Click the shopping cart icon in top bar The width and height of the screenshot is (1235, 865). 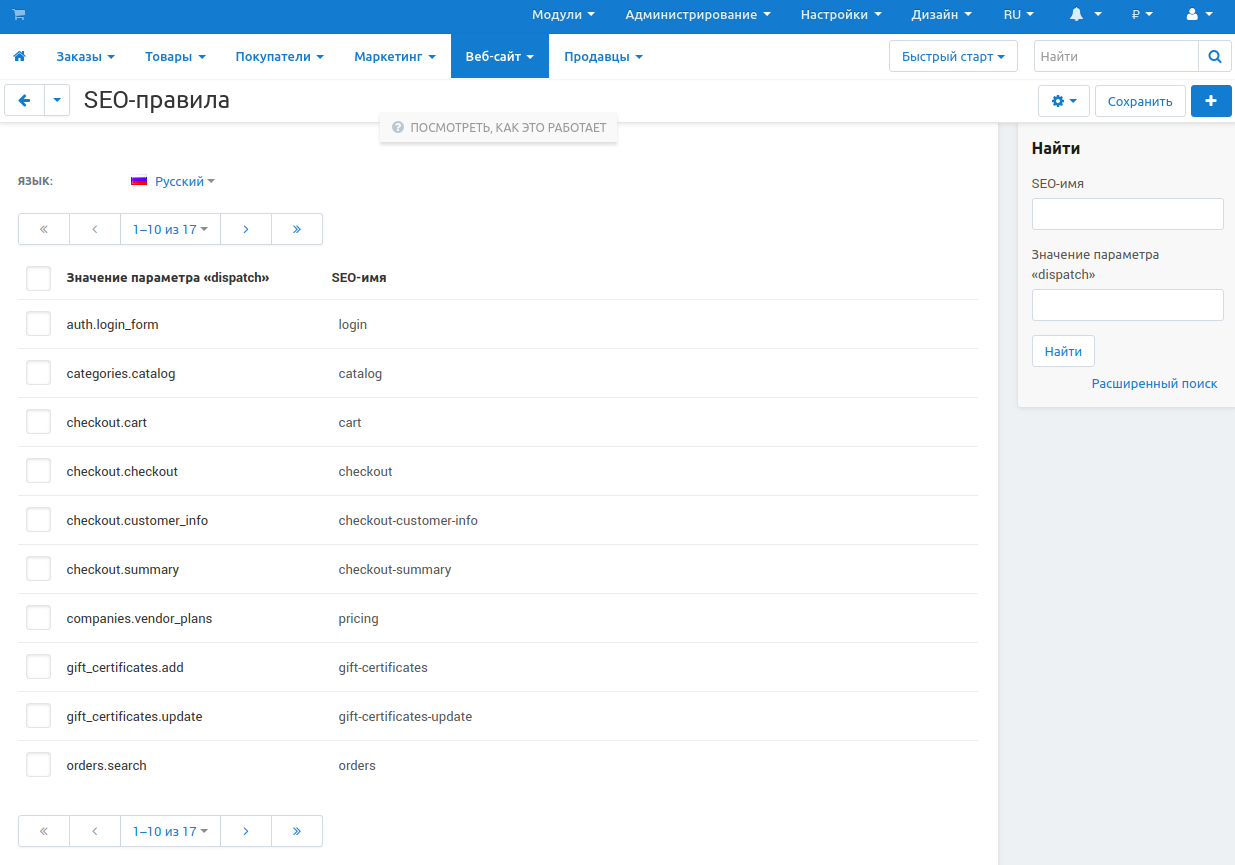[19, 15]
